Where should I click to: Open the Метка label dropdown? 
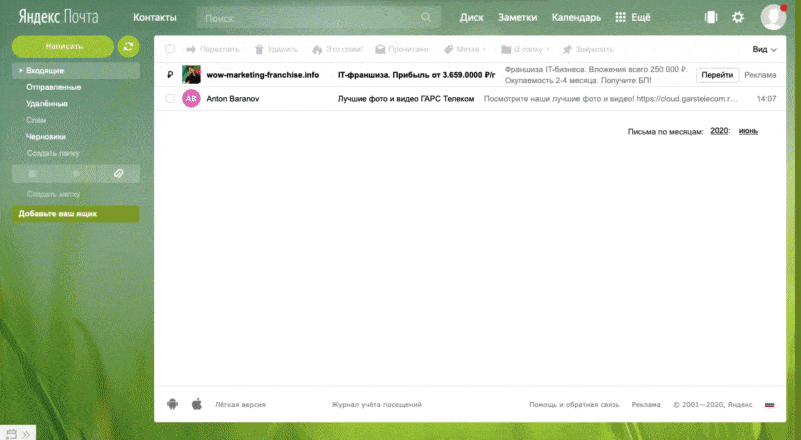click(x=465, y=50)
